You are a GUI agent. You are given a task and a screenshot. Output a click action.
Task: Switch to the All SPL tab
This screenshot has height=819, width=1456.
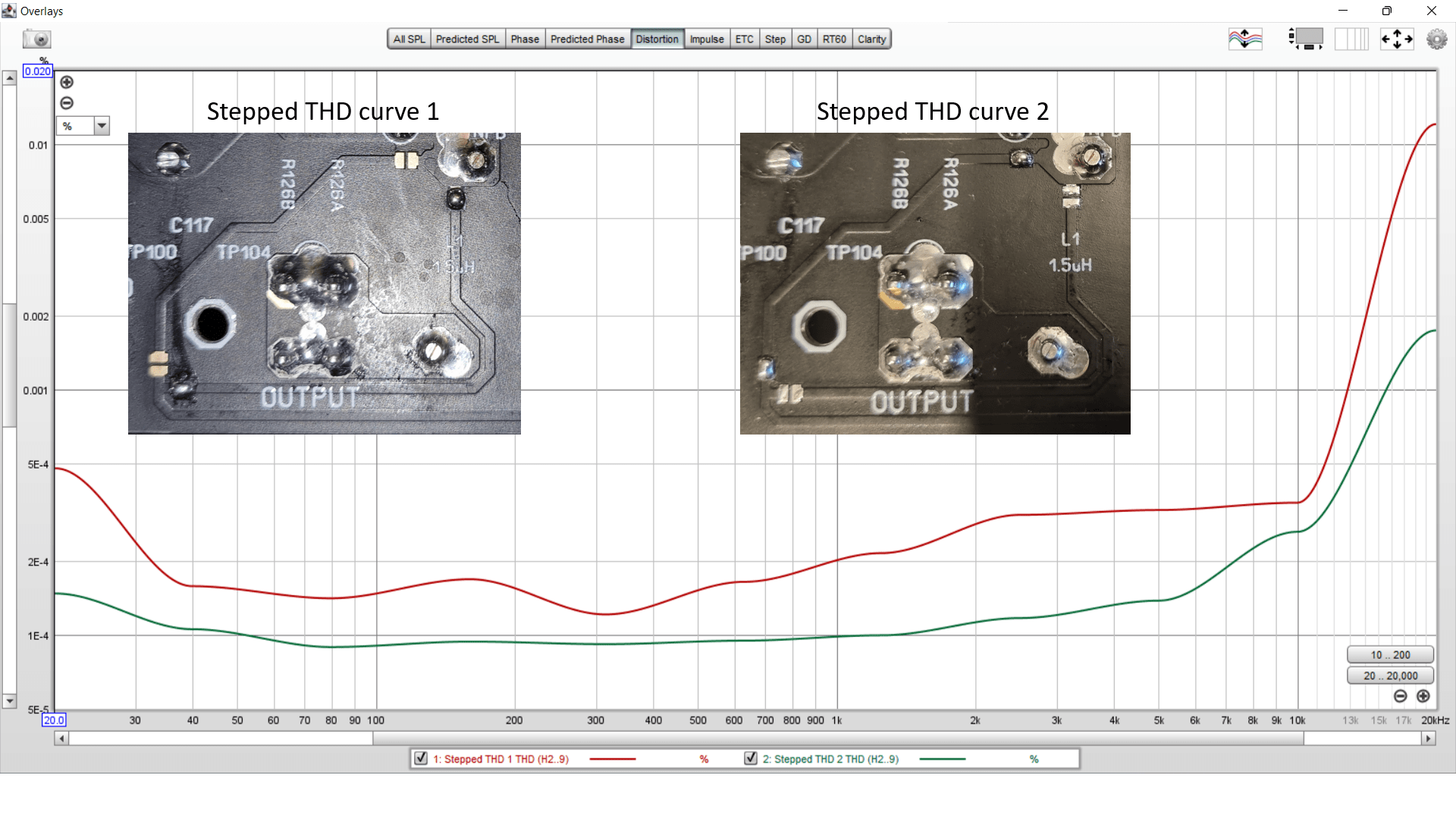point(409,39)
